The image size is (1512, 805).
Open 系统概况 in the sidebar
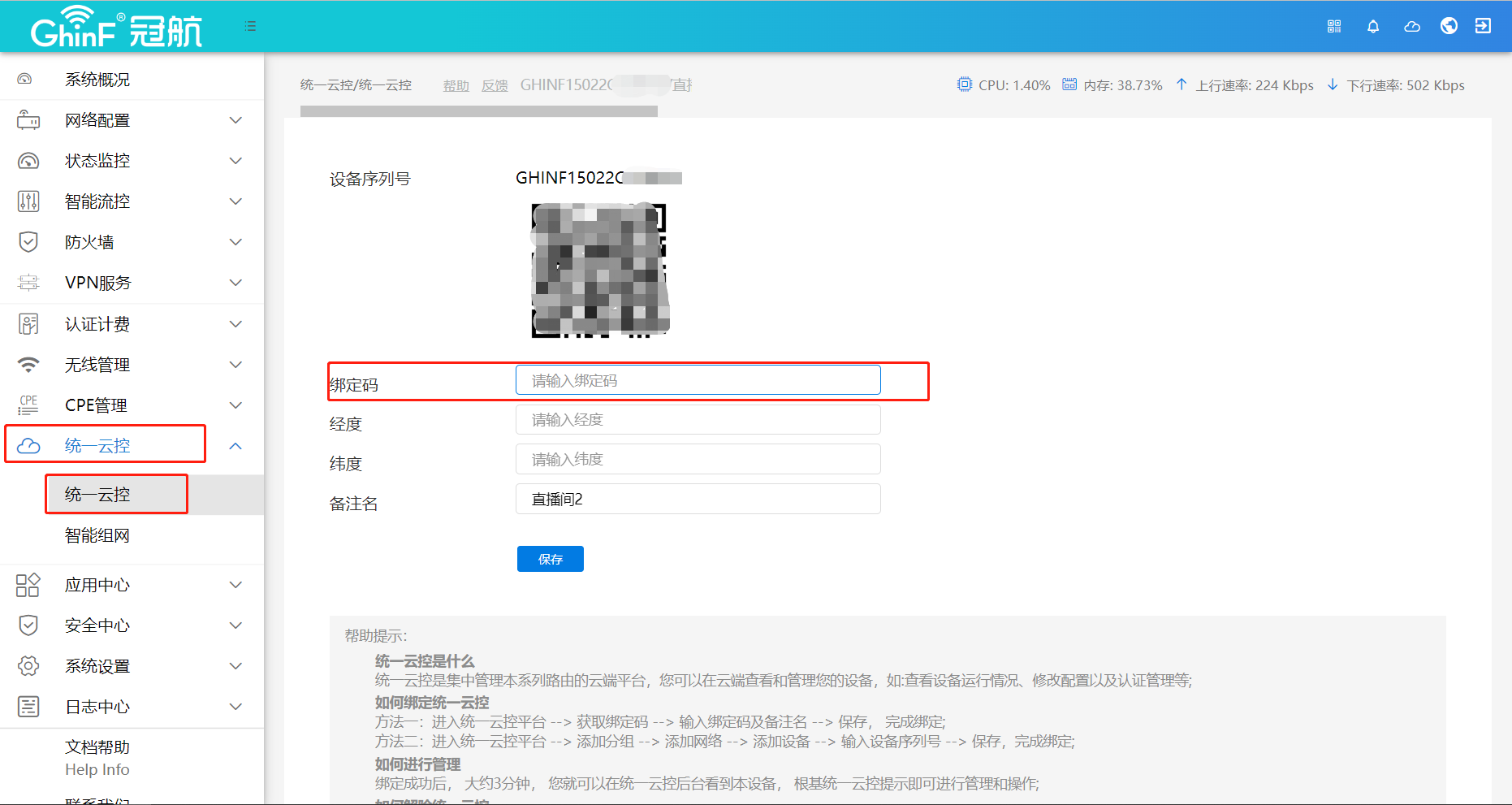coord(97,80)
